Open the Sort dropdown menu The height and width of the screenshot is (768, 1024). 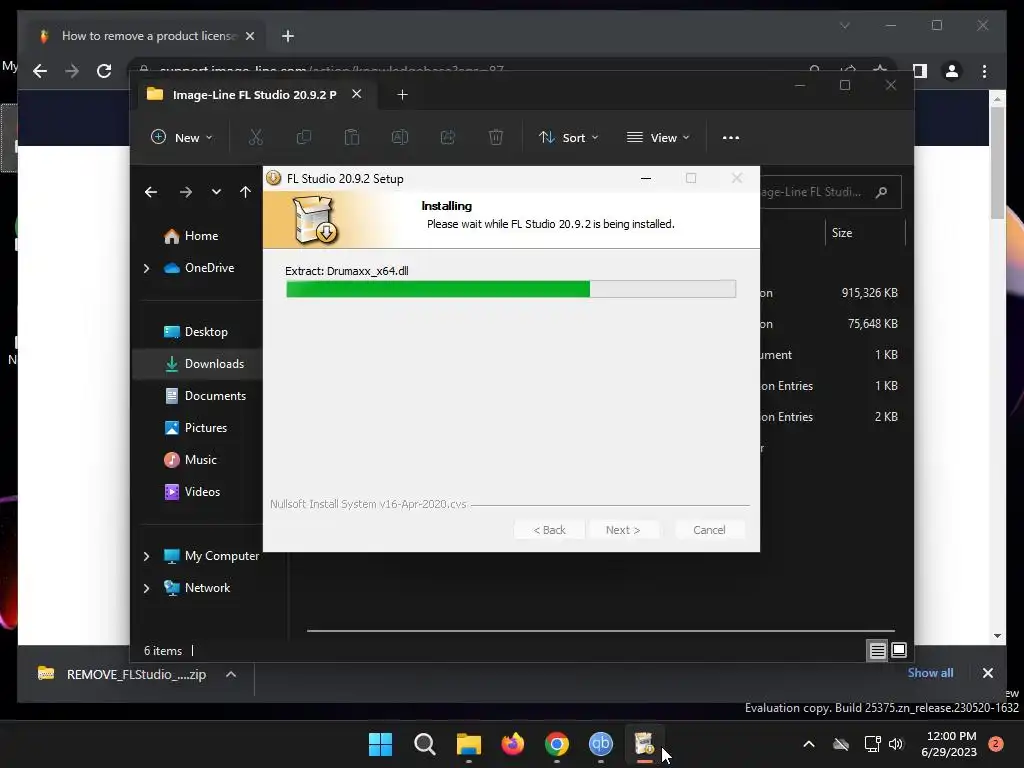point(568,138)
